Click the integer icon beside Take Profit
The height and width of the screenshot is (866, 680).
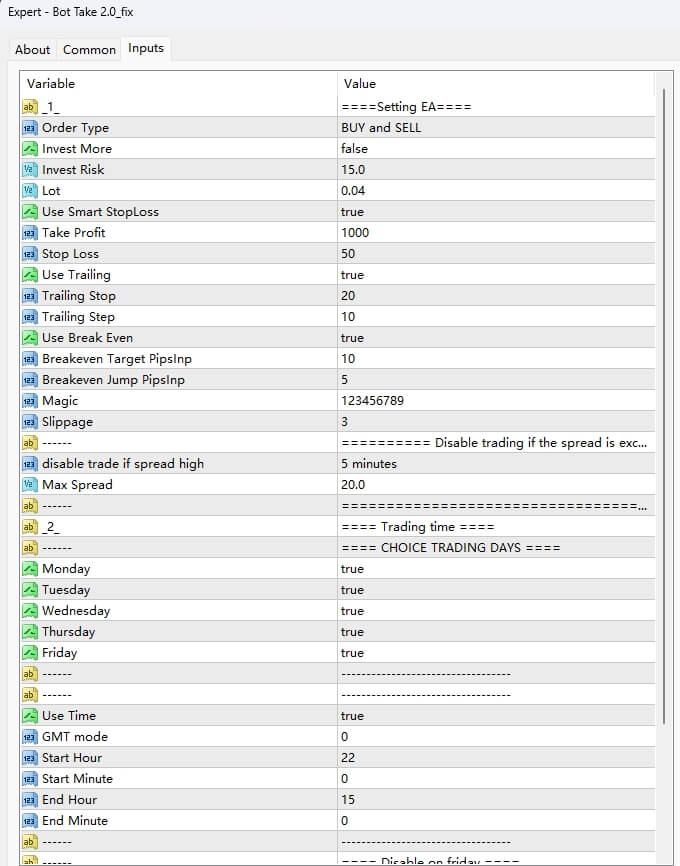click(x=29, y=233)
